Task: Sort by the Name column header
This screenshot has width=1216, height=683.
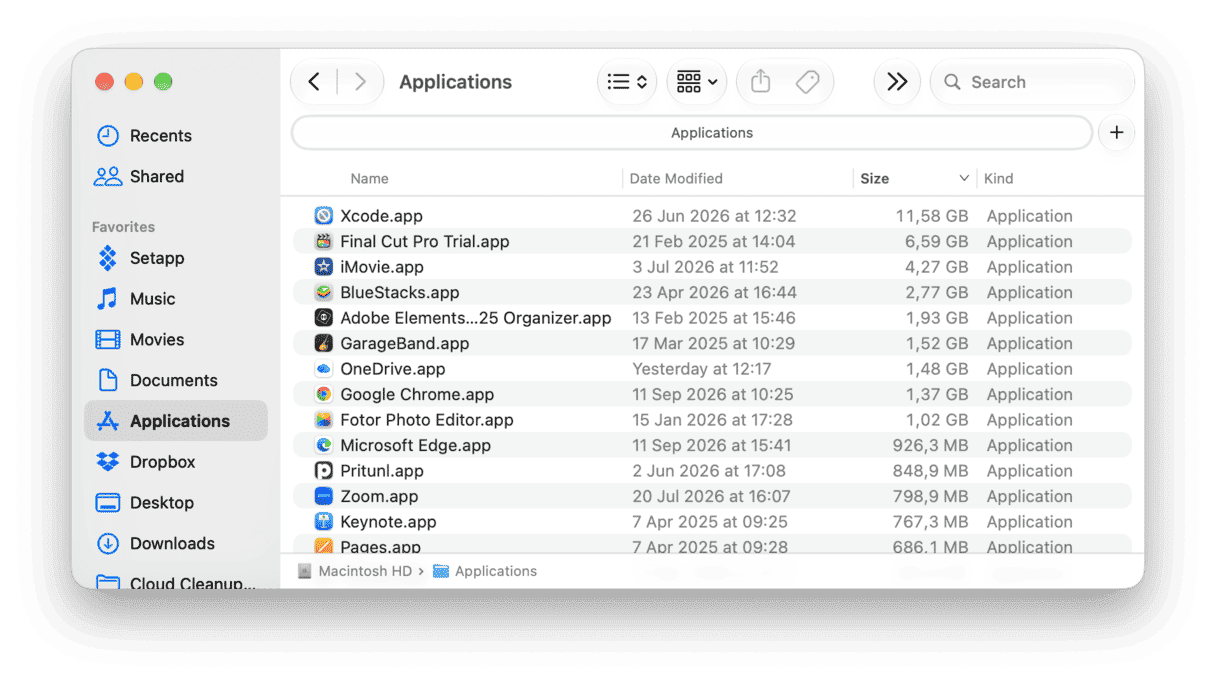Action: 369,178
